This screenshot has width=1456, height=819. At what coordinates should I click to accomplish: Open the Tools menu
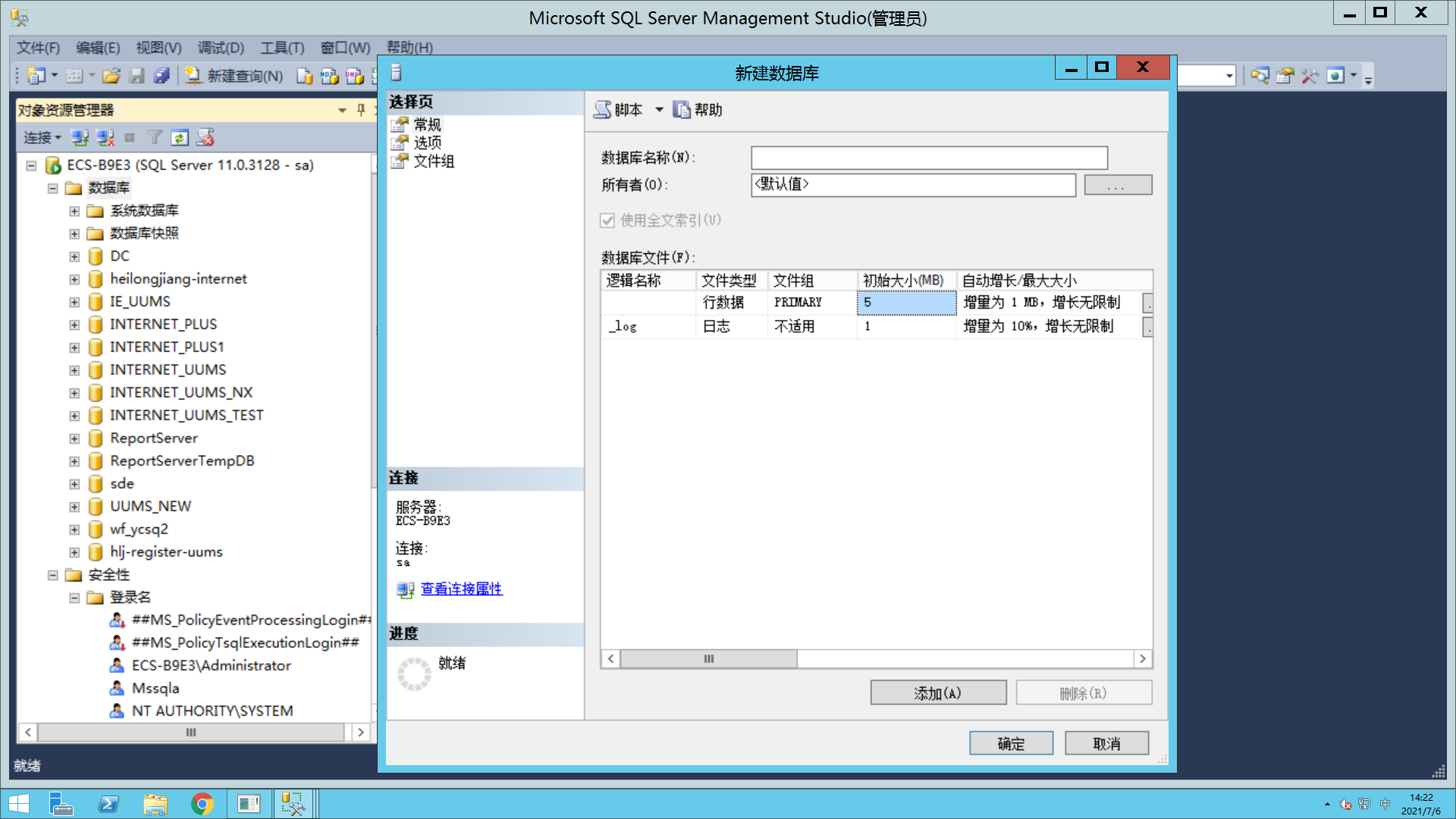(282, 48)
